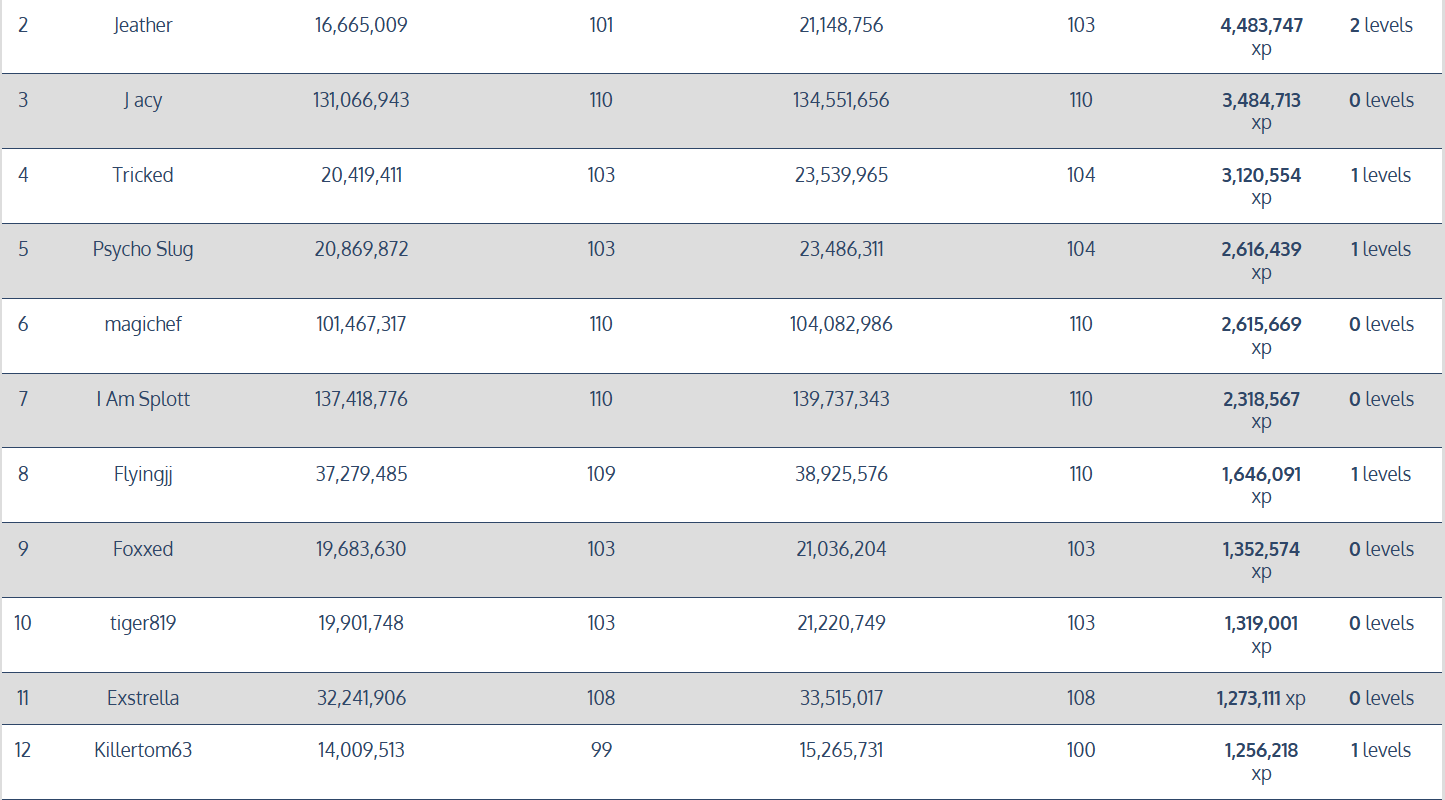The width and height of the screenshot is (1445, 800).
Task: Open the J acy player entry
Action: pyautogui.click(x=143, y=101)
